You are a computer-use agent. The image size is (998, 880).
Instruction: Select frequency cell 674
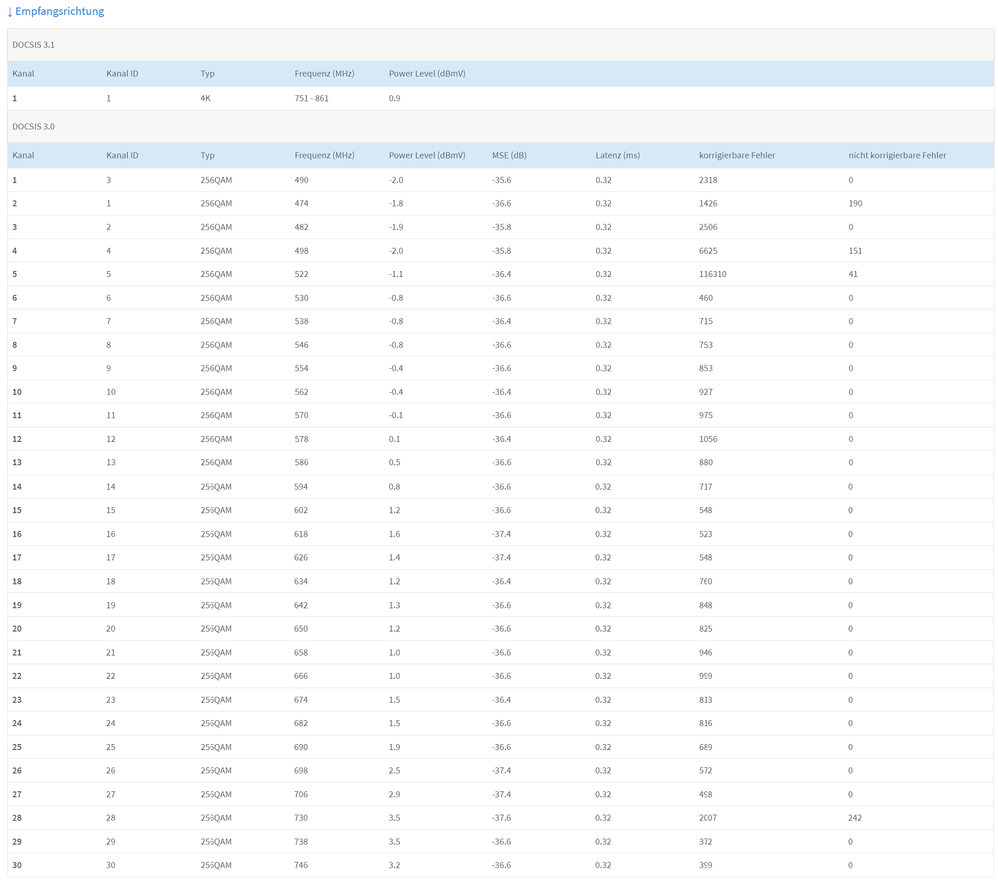coord(301,700)
